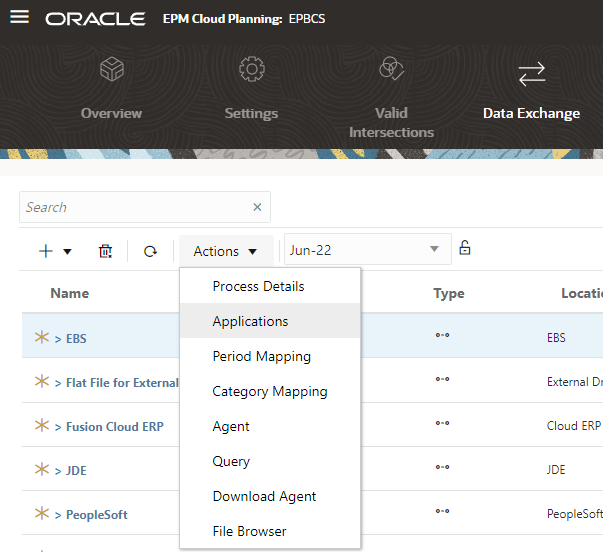Open the JDE integration link
This screenshot has height=560, width=616.
76,470
